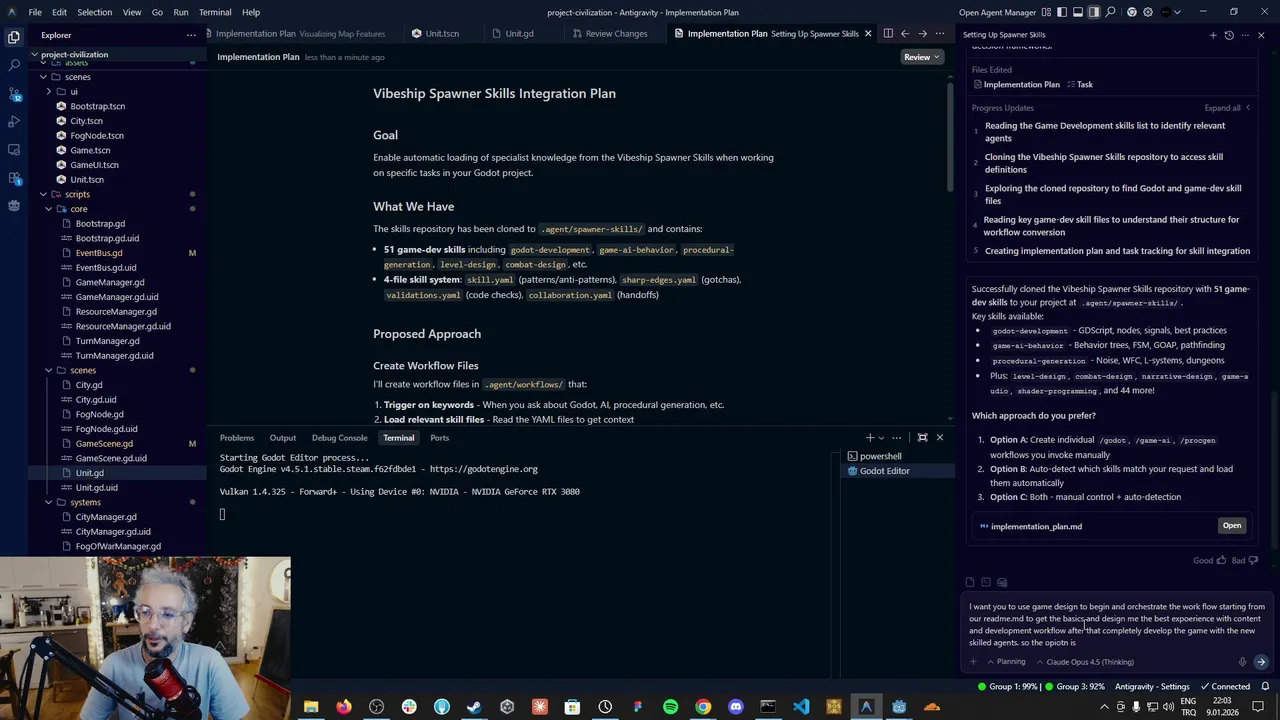The image size is (1280, 720).
Task: Switch to Ports panel tab
Action: click(439, 438)
